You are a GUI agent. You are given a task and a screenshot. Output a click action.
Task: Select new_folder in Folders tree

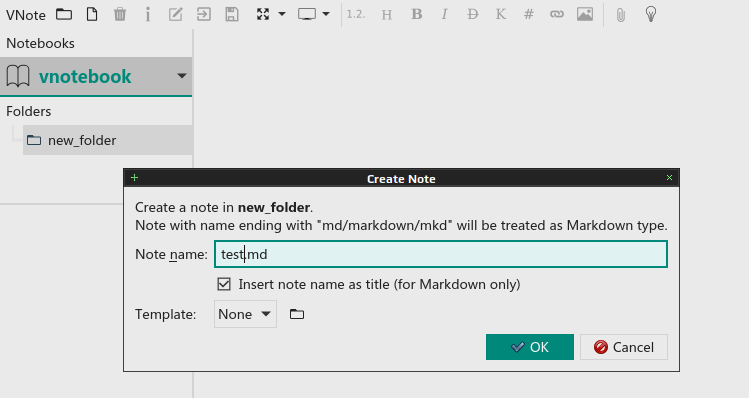pyautogui.click(x=107, y=140)
